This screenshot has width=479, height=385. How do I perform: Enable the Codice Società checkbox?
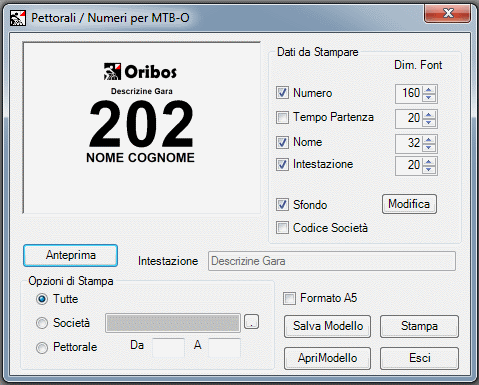coord(282,228)
